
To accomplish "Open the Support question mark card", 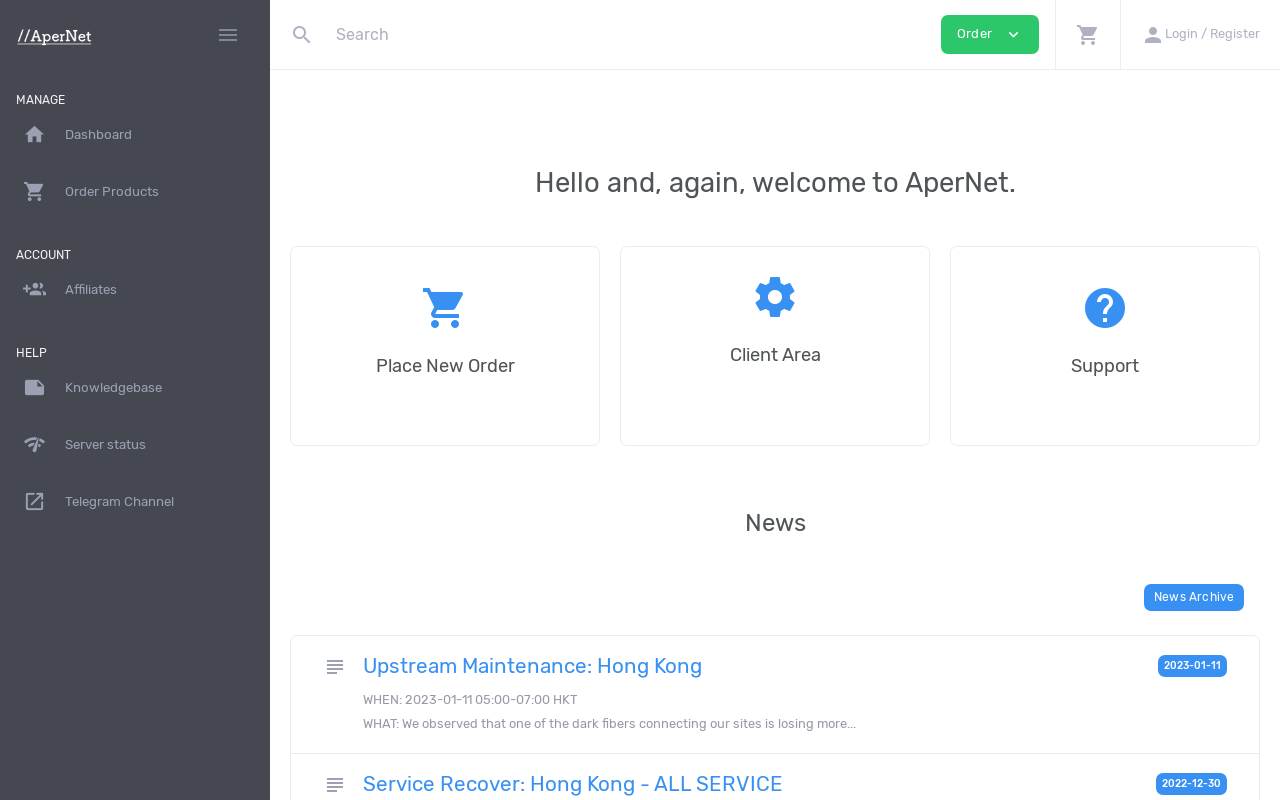I will pyautogui.click(x=1105, y=346).
